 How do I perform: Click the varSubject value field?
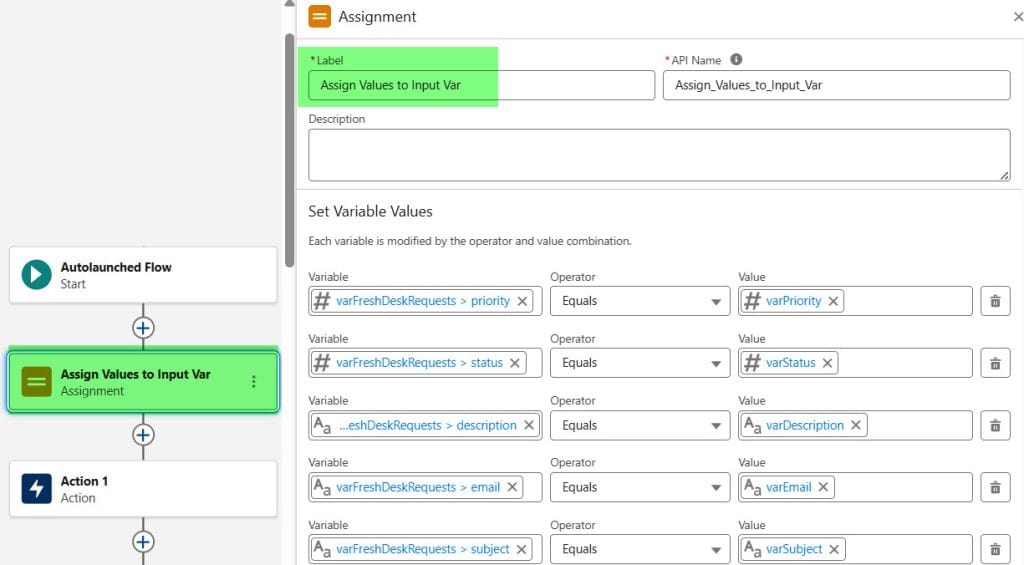[855, 549]
